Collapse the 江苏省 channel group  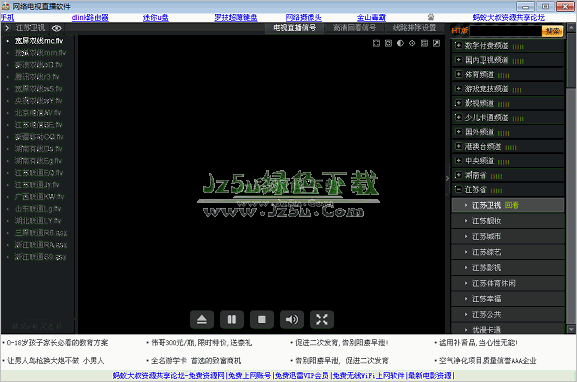[x=459, y=190]
